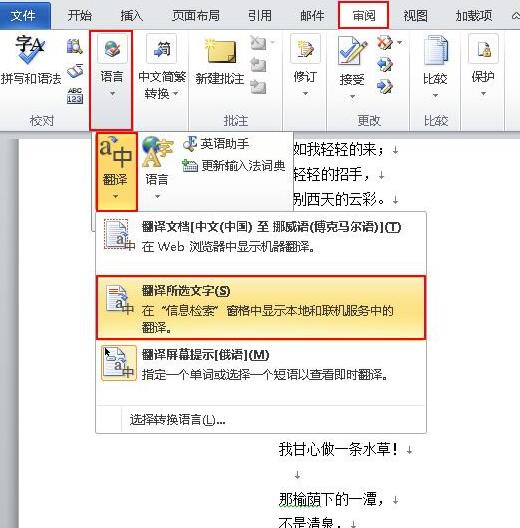This screenshot has height=528, width=520.
Task: Click the ribbon minimize caret icon
Action: pos(515,15)
